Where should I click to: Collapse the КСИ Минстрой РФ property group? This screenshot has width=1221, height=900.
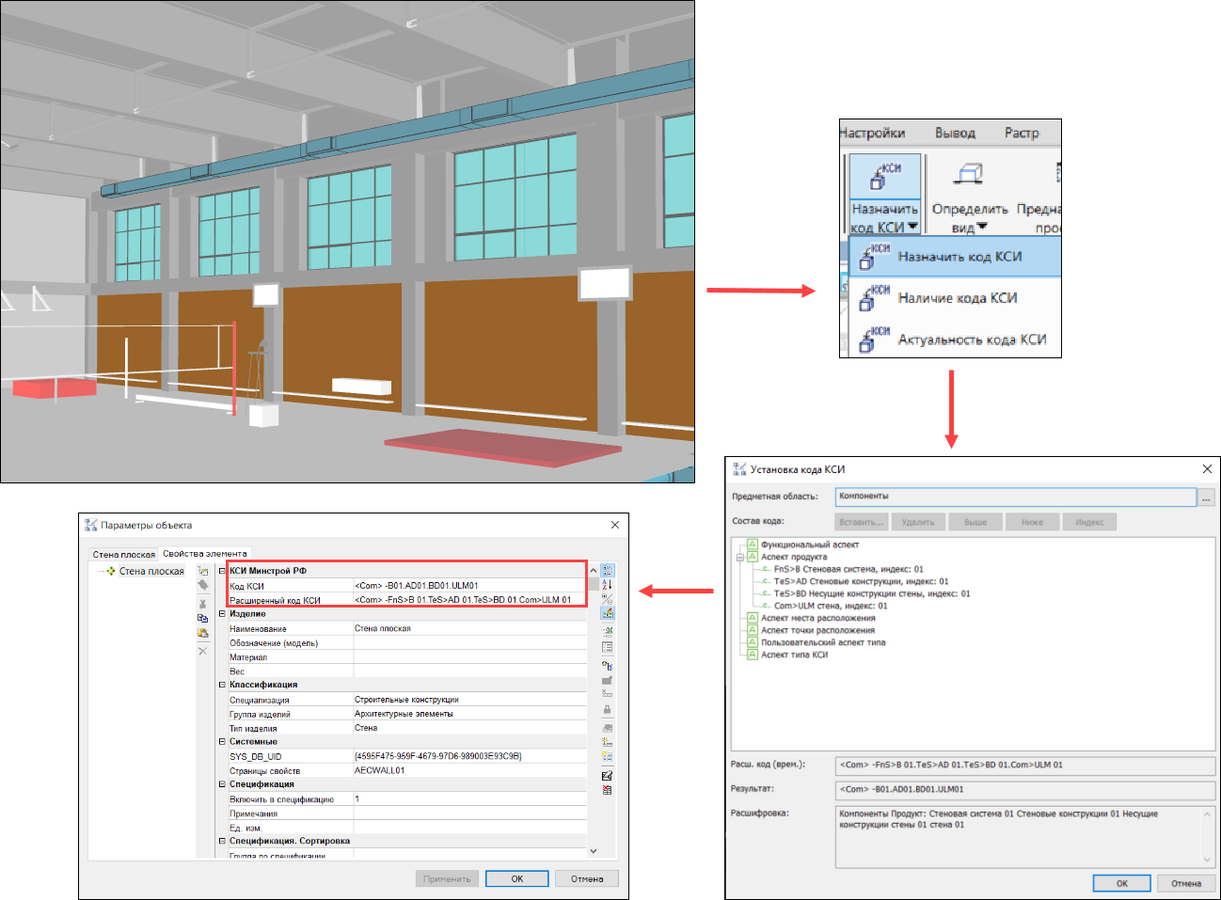(221, 570)
